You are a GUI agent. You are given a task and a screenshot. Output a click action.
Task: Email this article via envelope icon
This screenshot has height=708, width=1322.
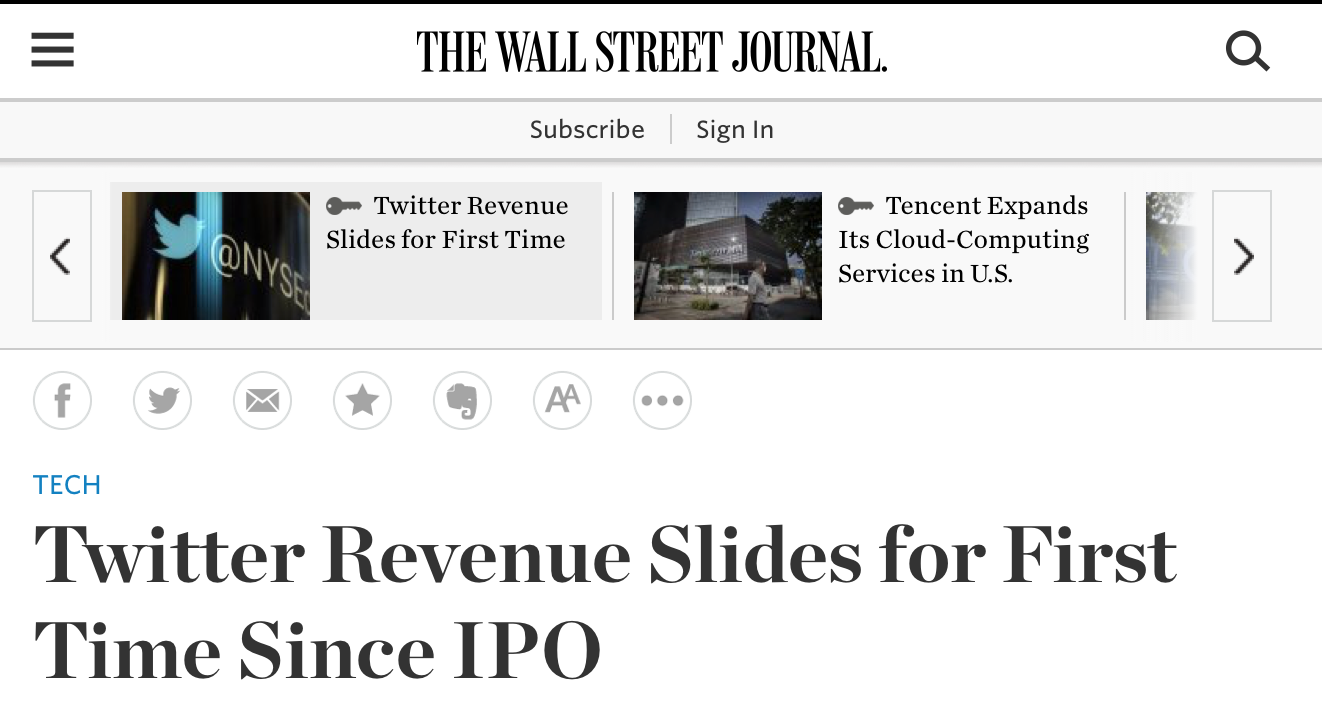tap(262, 401)
